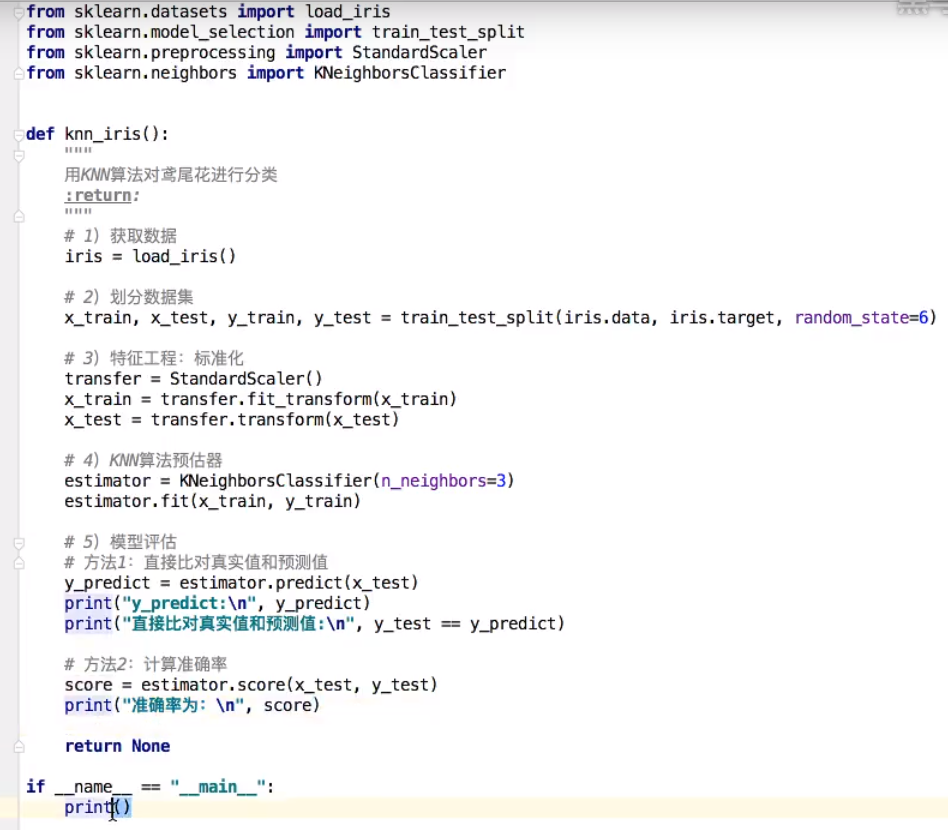Click 'train_test_split(' call in function body
948x830 pixels.
(481, 317)
